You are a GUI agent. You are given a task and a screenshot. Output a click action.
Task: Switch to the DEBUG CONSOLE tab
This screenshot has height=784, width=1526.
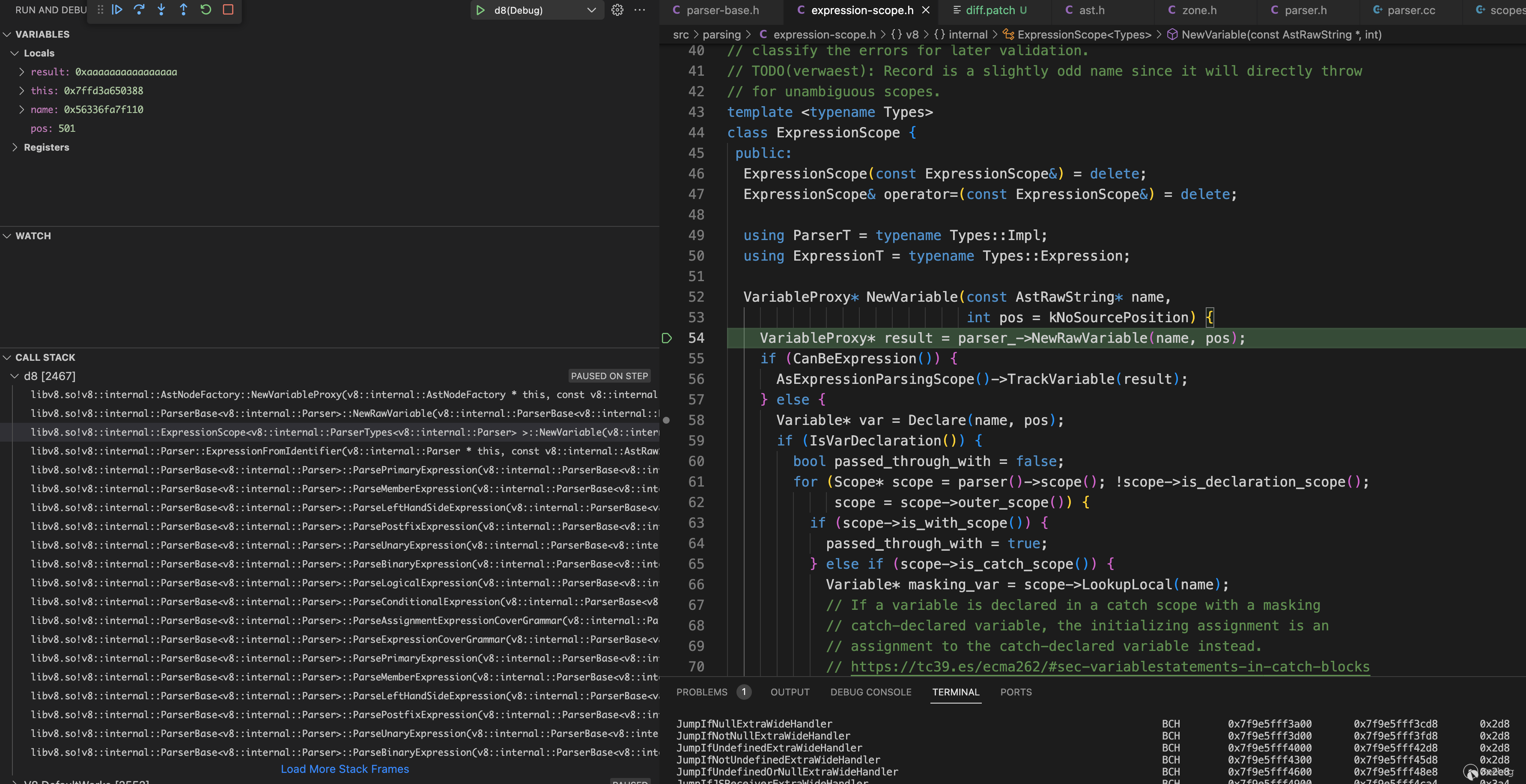870,692
